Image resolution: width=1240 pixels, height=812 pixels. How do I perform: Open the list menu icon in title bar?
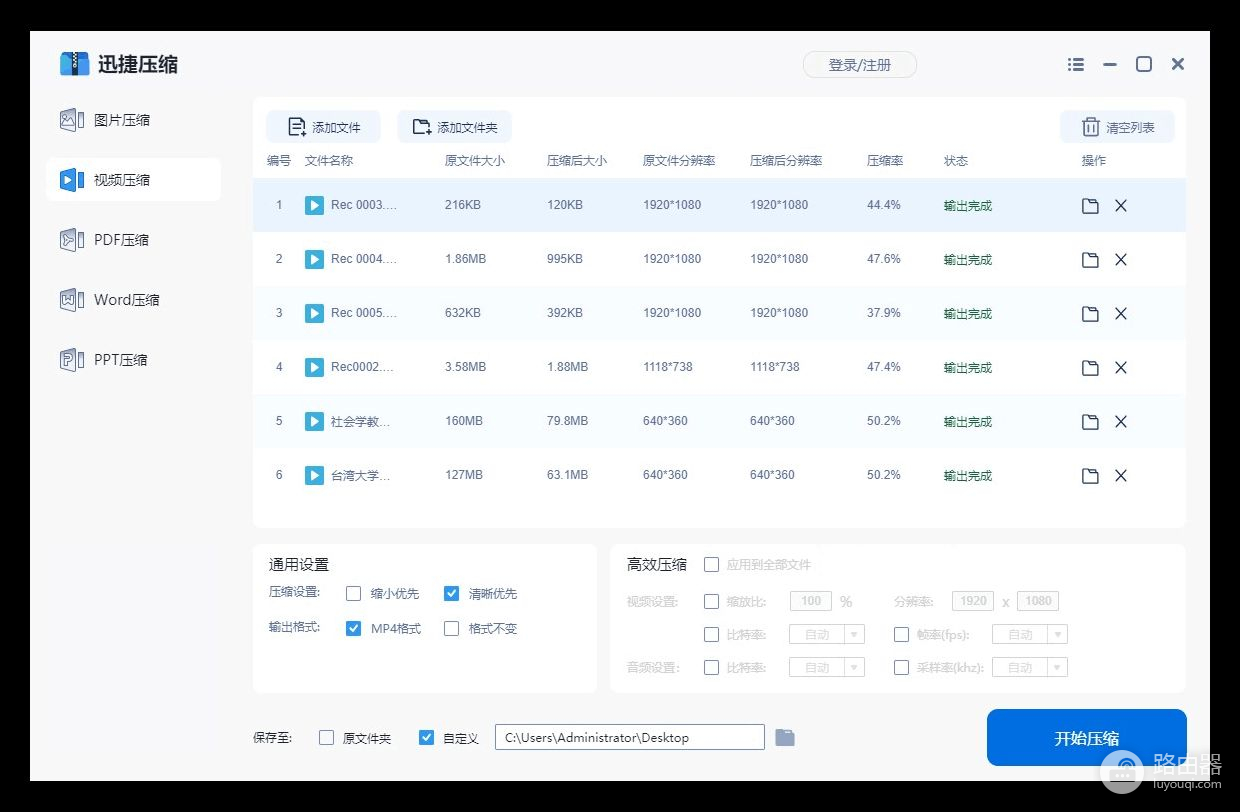tap(1076, 64)
